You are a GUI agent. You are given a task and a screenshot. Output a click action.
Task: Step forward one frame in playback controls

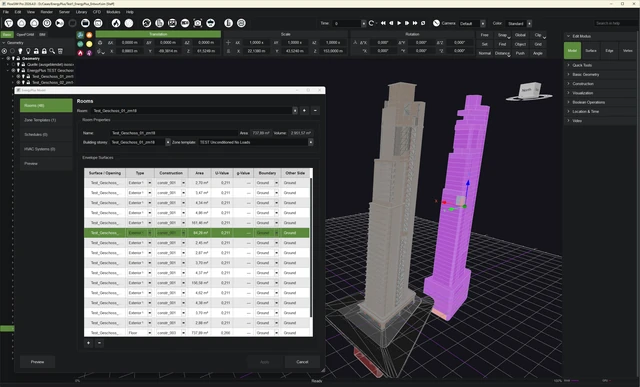(407, 23)
